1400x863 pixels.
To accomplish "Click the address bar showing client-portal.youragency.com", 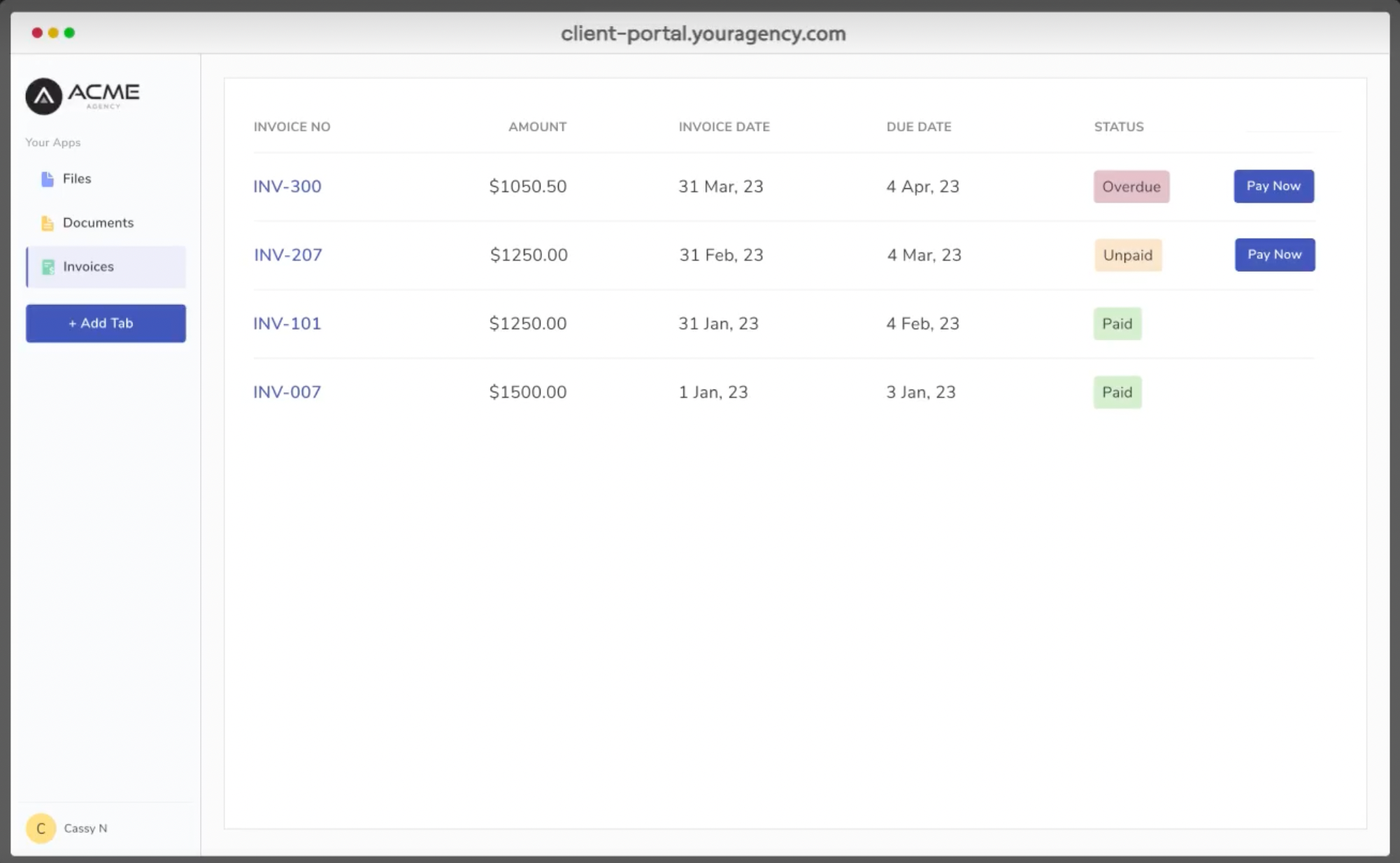I will 701,34.
